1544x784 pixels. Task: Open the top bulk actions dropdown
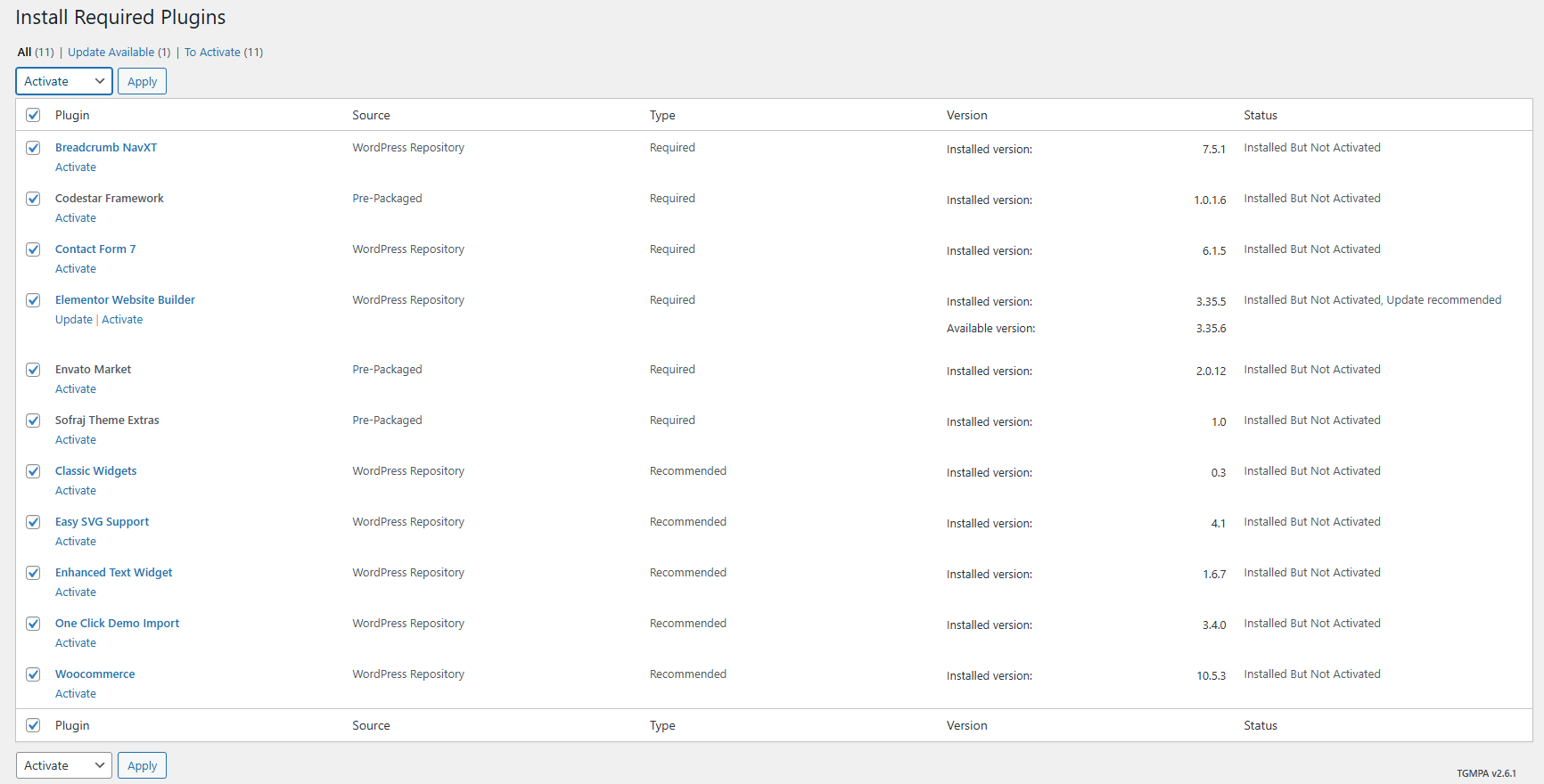coord(64,81)
